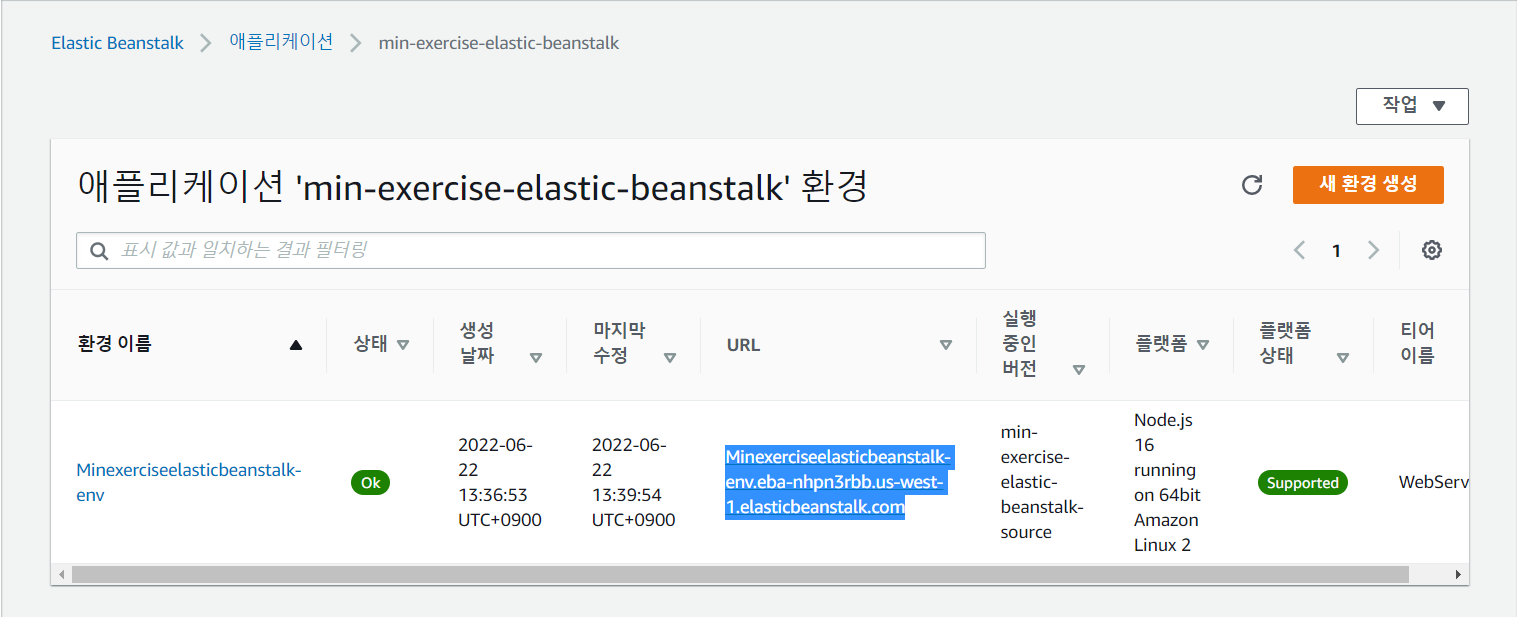1517x617 pixels.
Task: Go to next page arrow
Action: 1373,250
